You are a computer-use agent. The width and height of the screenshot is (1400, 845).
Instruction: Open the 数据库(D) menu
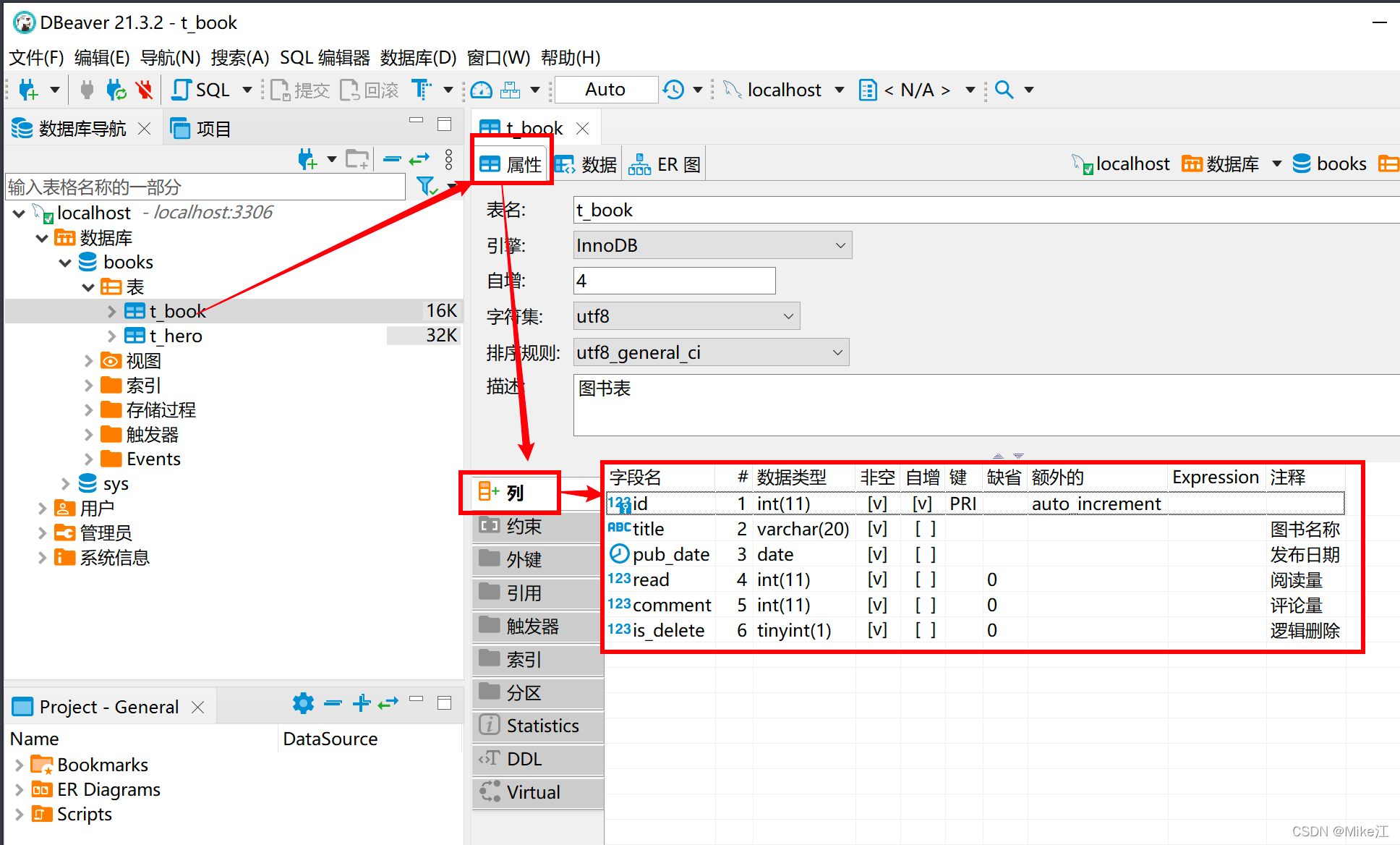(418, 57)
